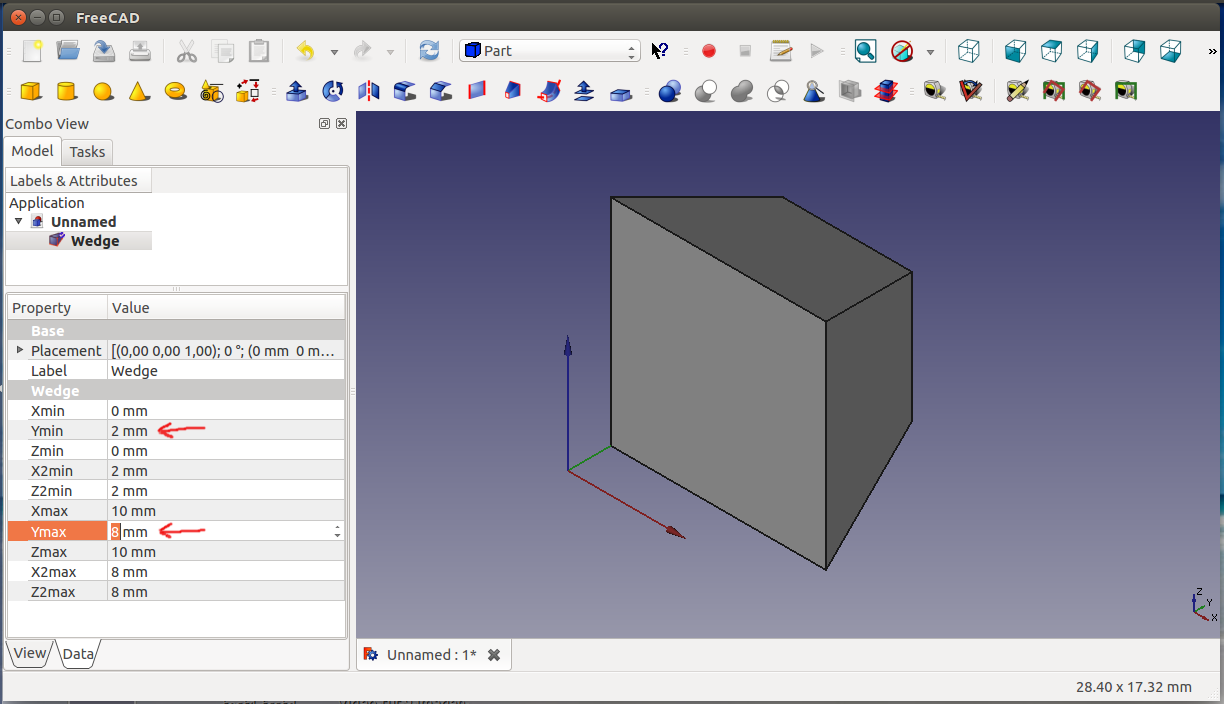The width and height of the screenshot is (1224, 704).
Task: Select the cone primitive tool
Action: click(x=139, y=91)
